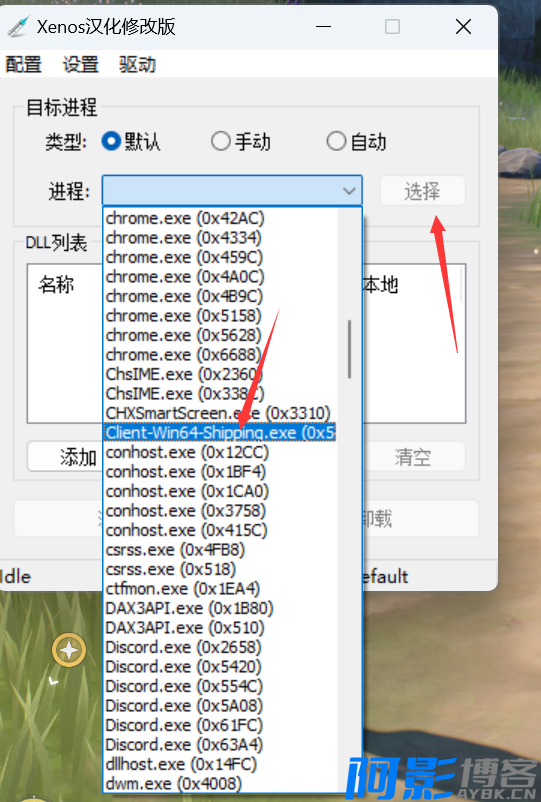541x802 pixels.
Task: Close the Xenos window
Action: point(463,26)
